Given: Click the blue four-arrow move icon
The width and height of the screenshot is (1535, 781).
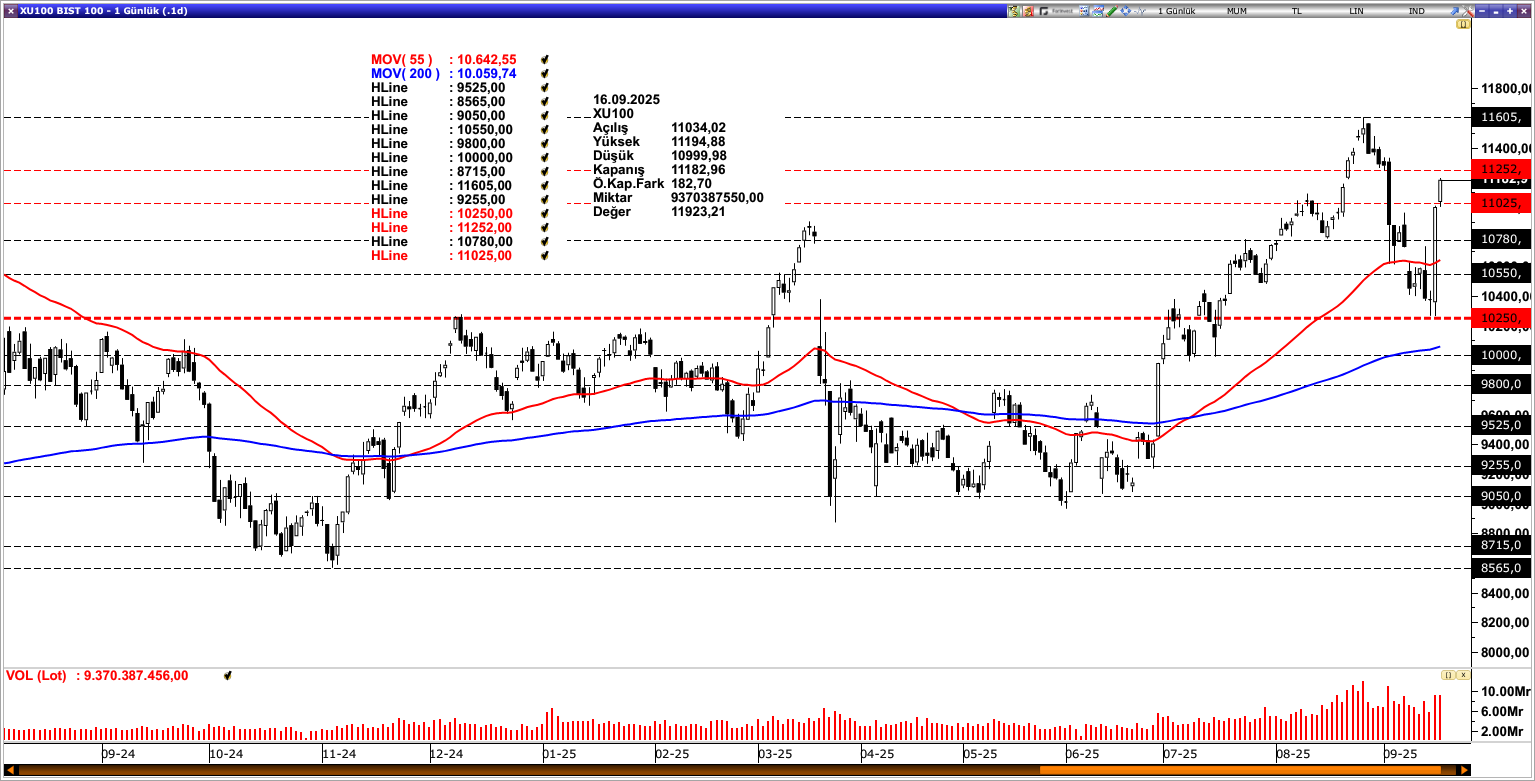Looking at the screenshot, I should pos(1125,11).
